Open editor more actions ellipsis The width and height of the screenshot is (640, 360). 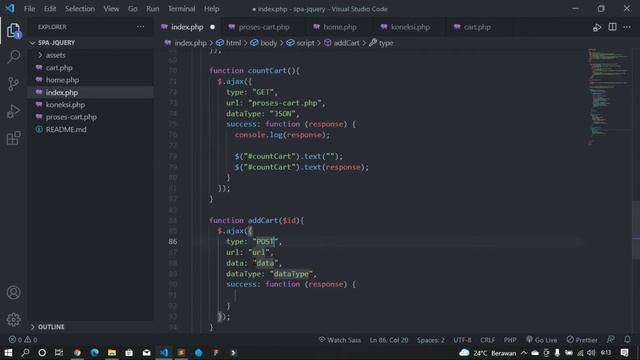point(627,27)
